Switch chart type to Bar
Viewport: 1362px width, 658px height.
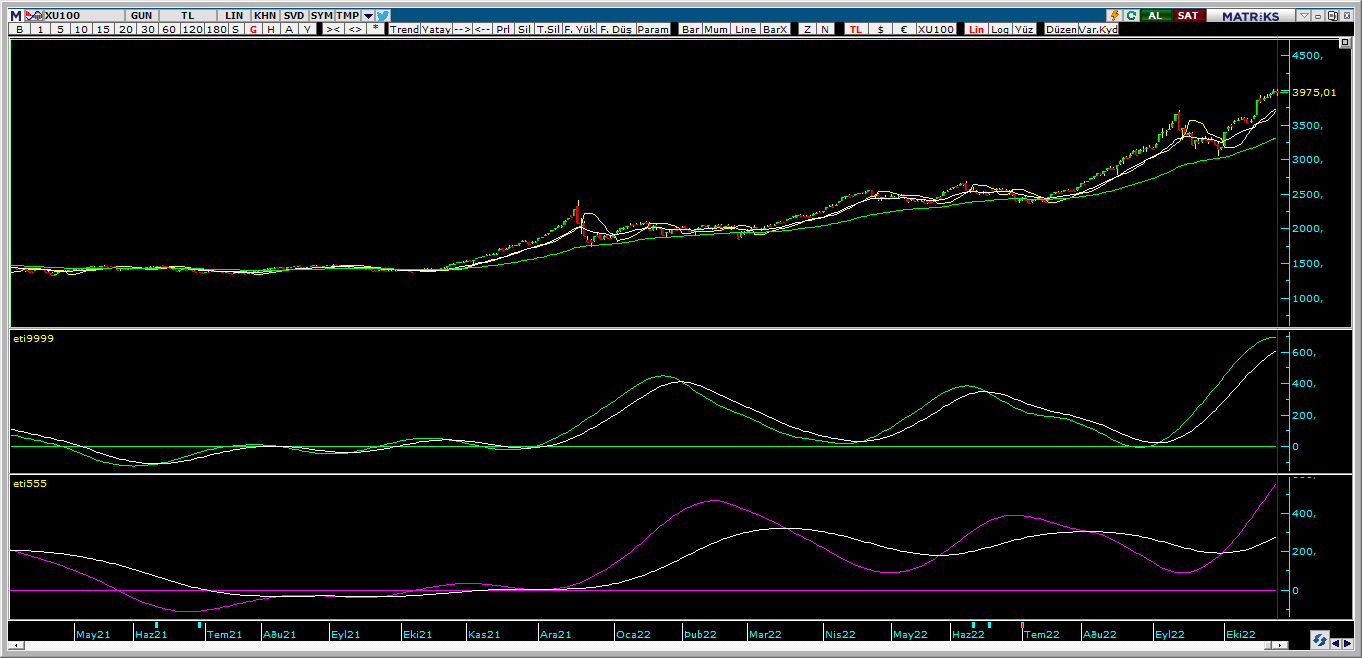click(x=691, y=29)
